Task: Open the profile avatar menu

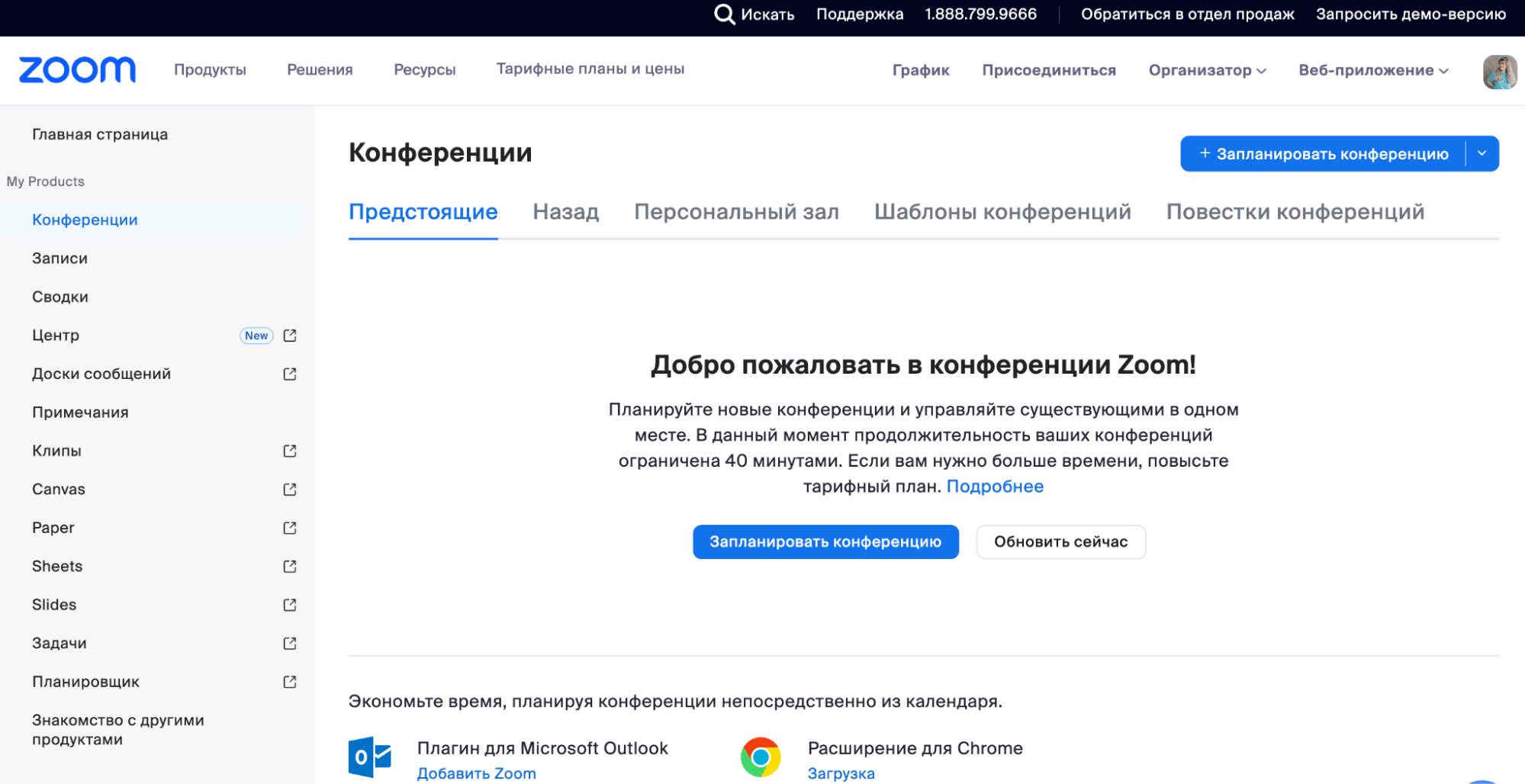Action: (1499, 72)
